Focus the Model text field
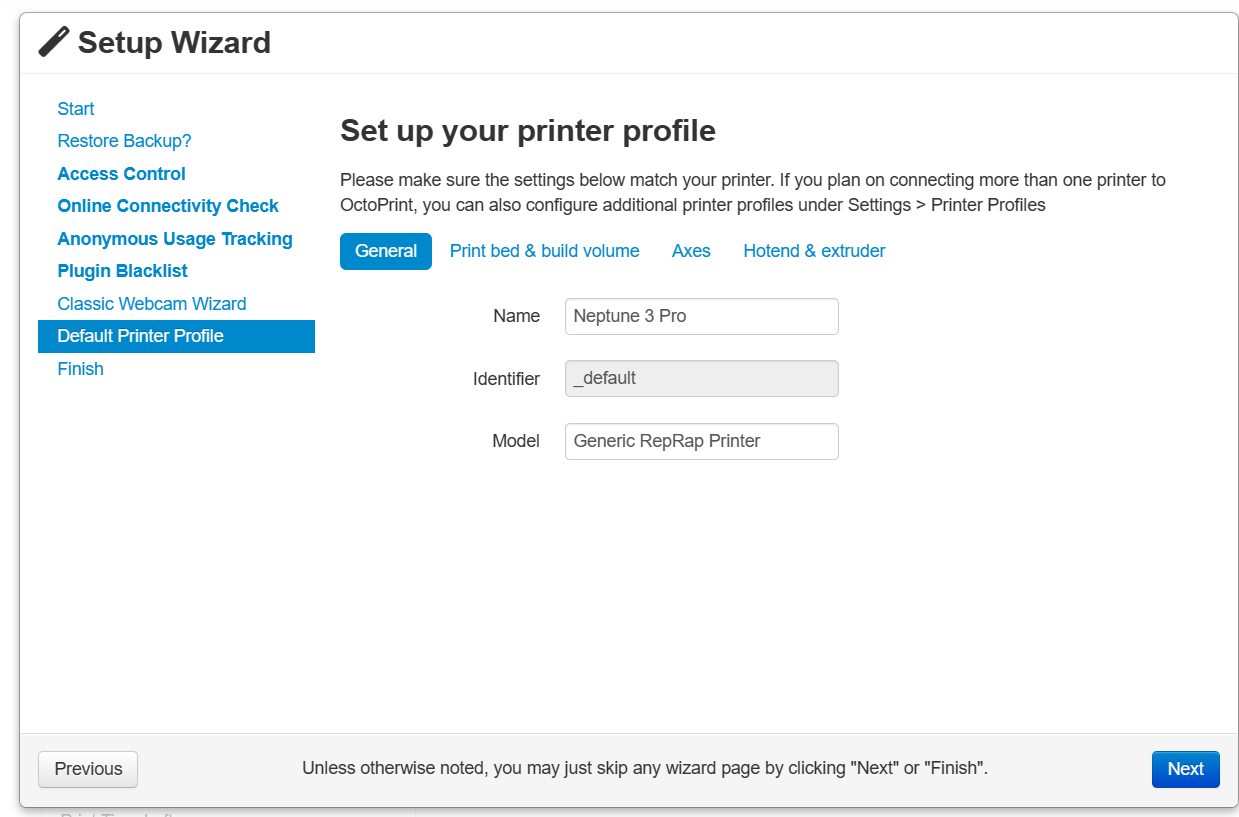This screenshot has width=1239, height=817. [x=701, y=441]
